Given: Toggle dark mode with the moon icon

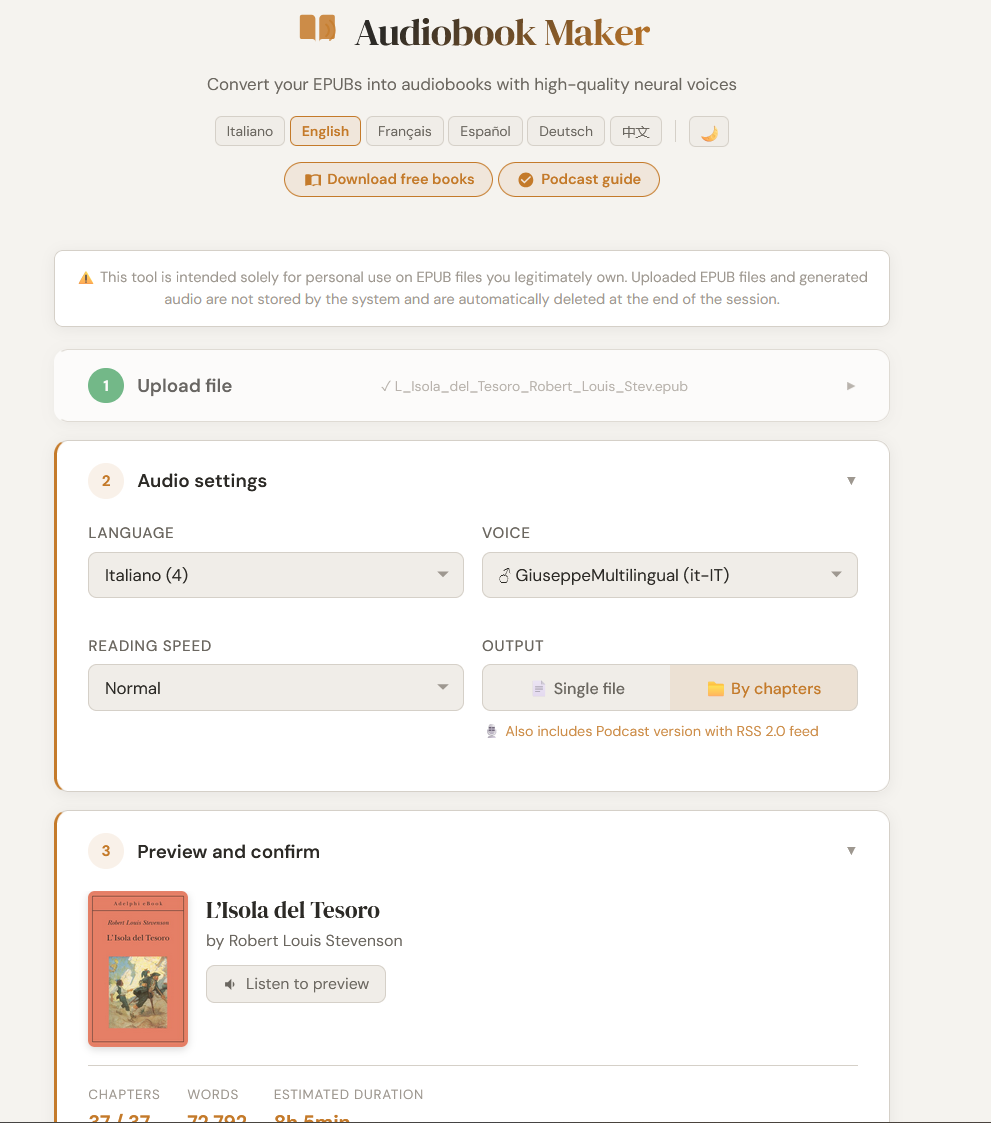Looking at the screenshot, I should pos(708,131).
